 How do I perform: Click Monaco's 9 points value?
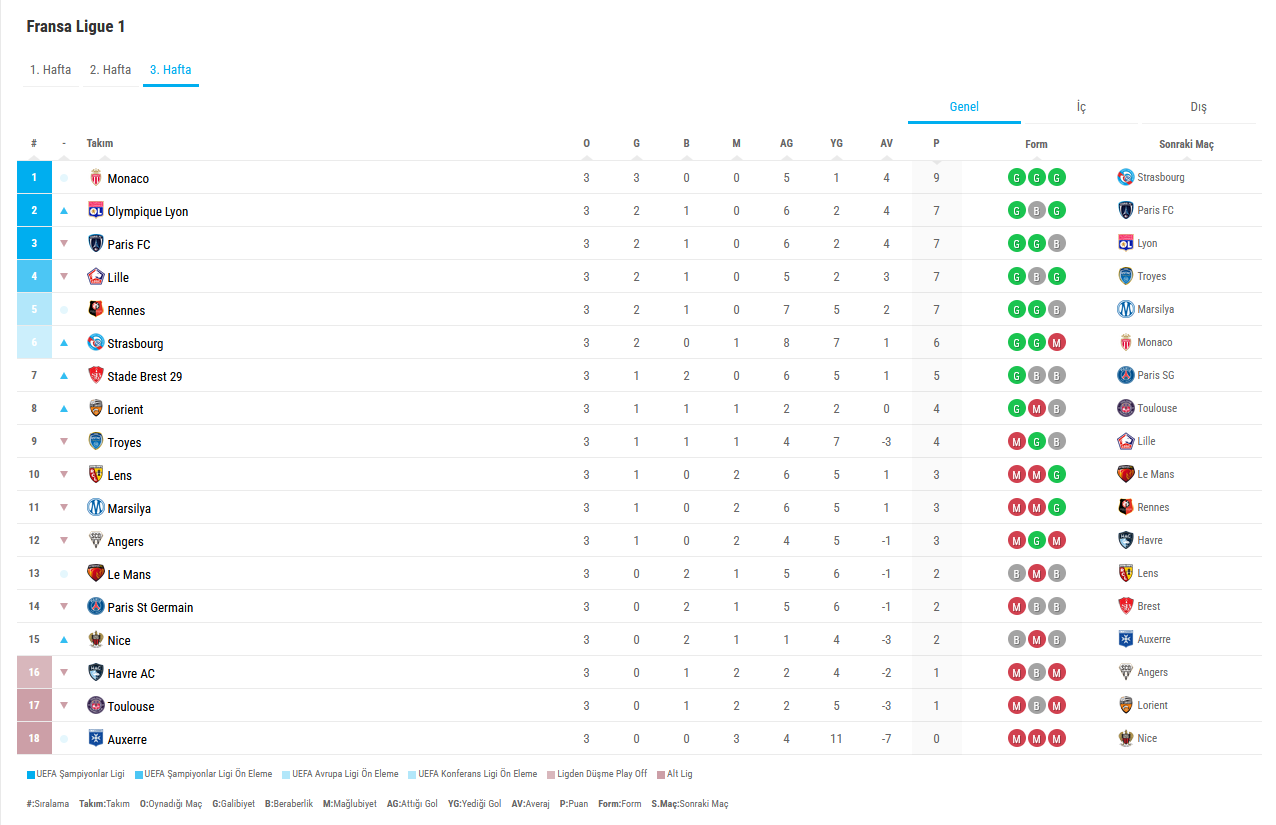point(937,178)
